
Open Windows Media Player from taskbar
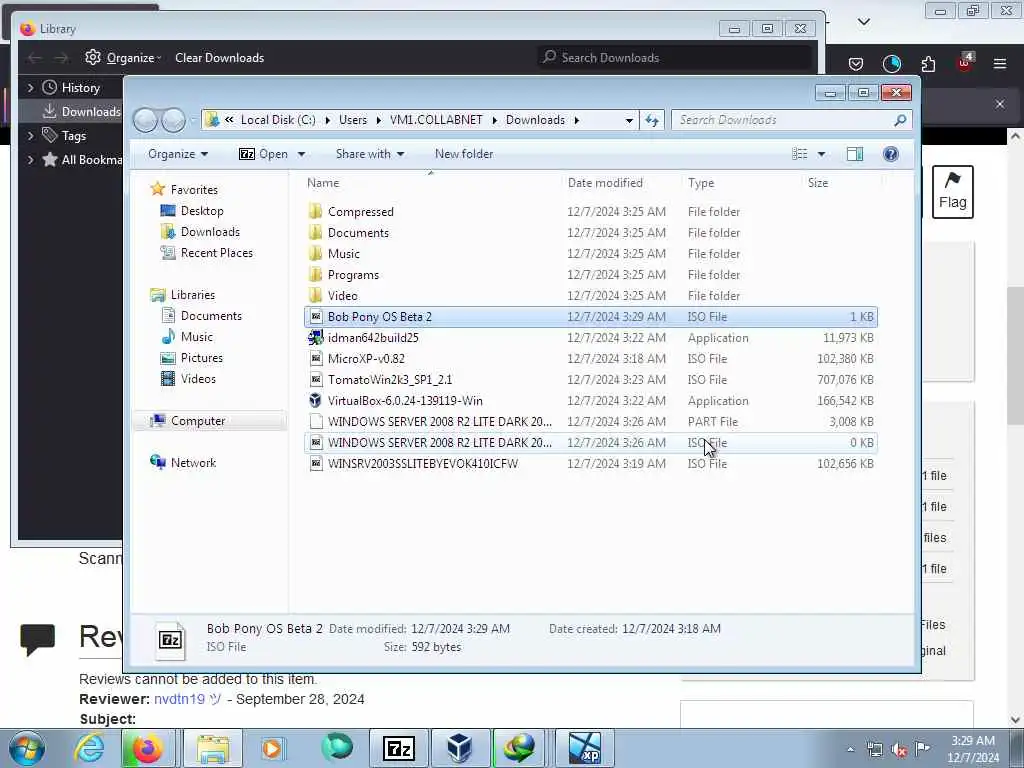[x=272, y=748]
